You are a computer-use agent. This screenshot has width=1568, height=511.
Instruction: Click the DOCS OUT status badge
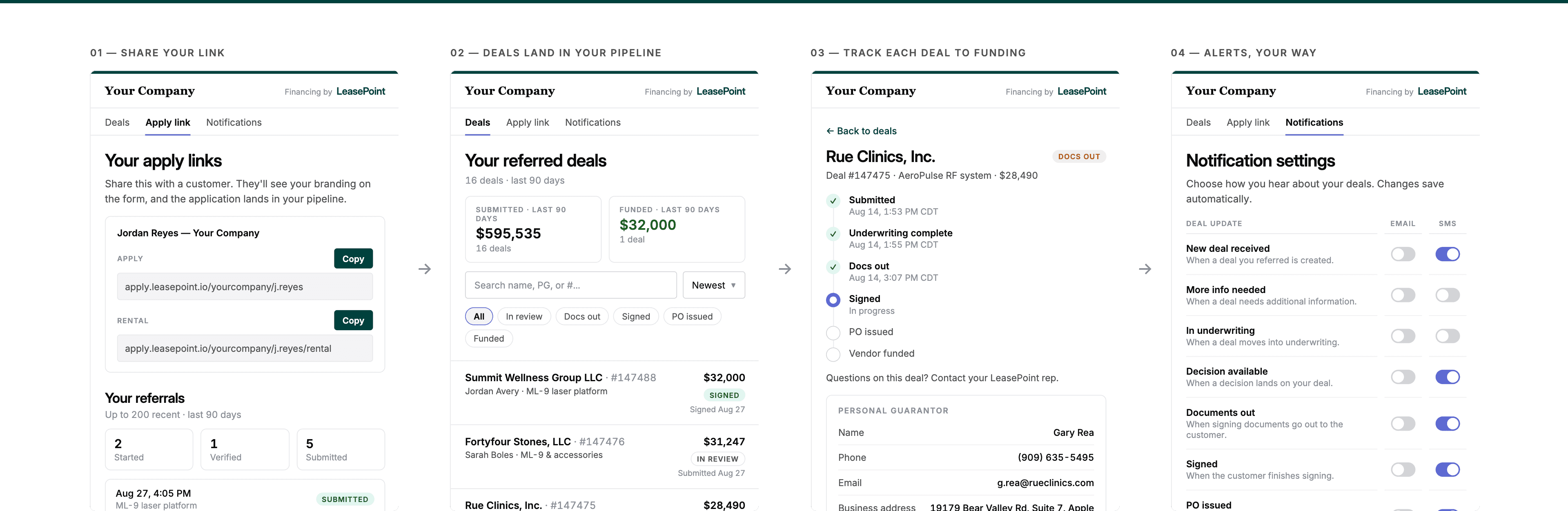tap(1078, 156)
